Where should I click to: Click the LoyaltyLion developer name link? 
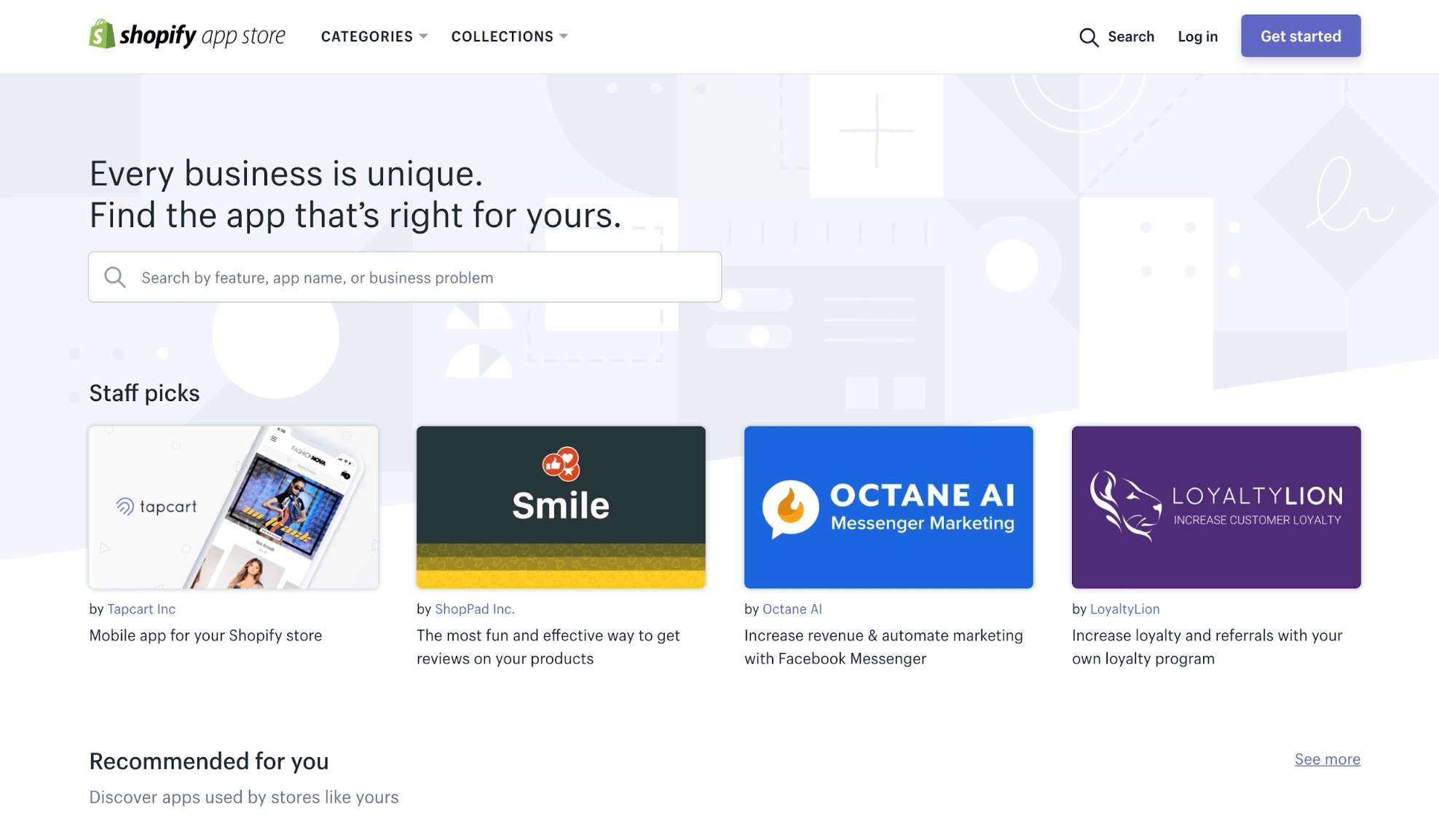pyautogui.click(x=1125, y=609)
